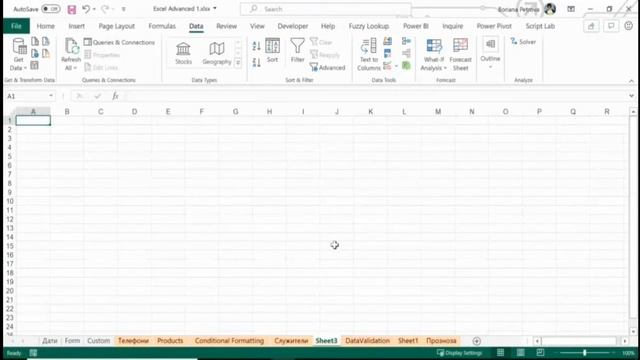
Task: Add a new sheet with plus icon
Action: point(476,341)
